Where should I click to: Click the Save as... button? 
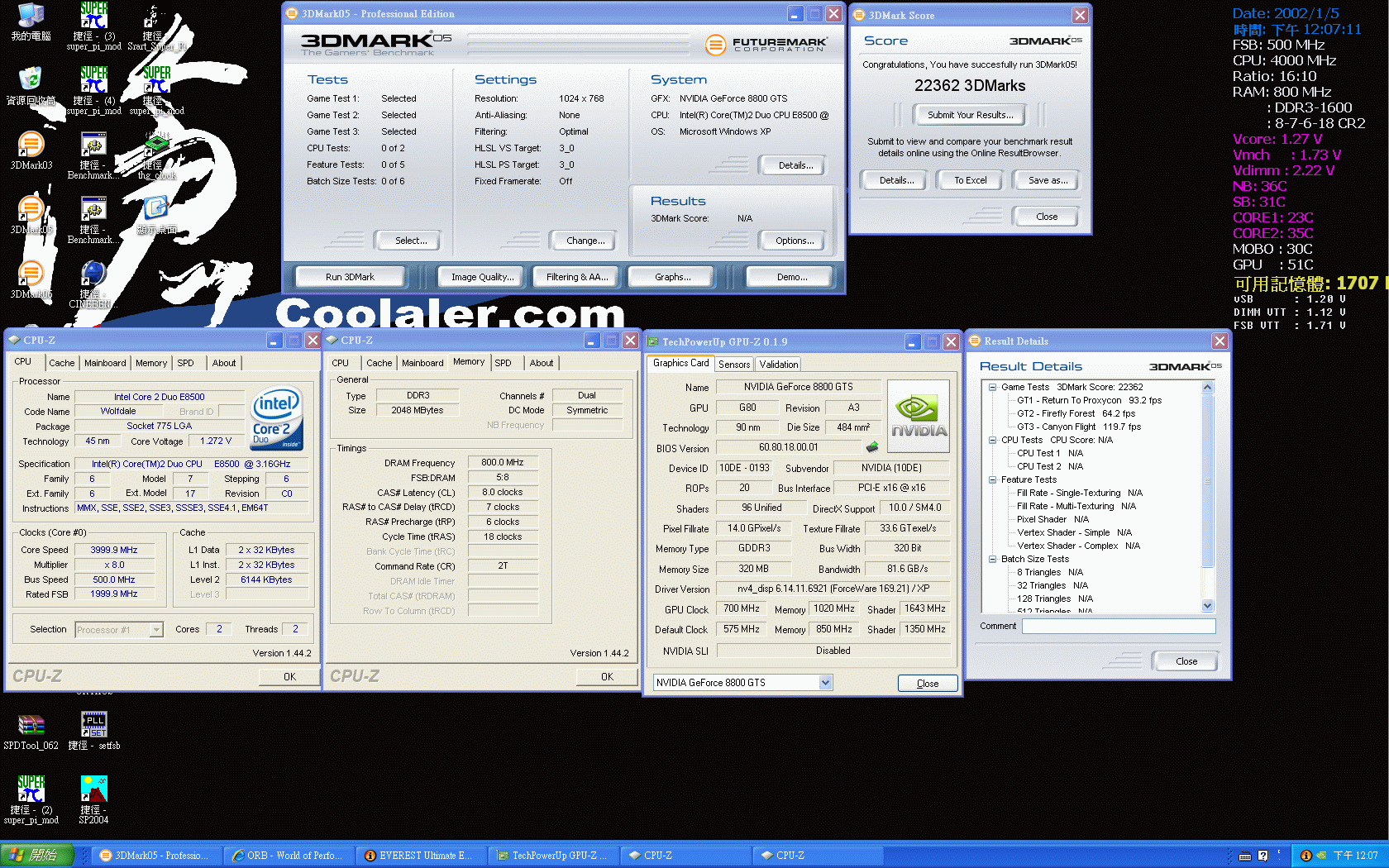1048,180
